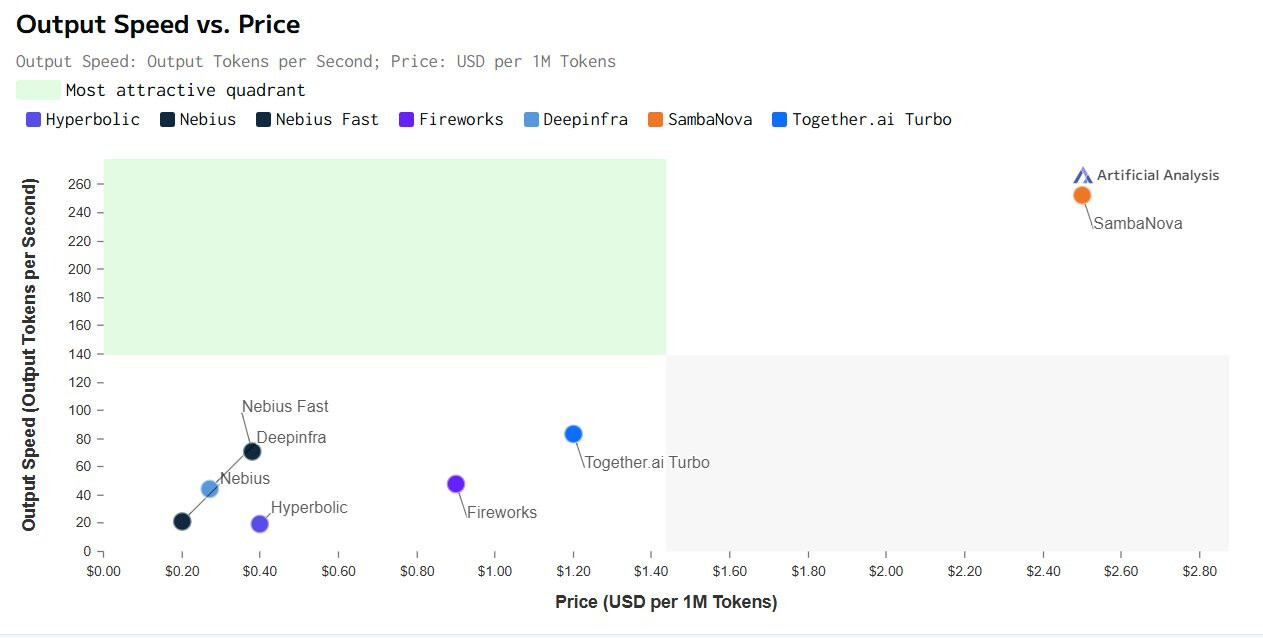Click the Together.ai Turbo data point
Image resolution: width=1263 pixels, height=638 pixels.
pyautogui.click(x=573, y=434)
